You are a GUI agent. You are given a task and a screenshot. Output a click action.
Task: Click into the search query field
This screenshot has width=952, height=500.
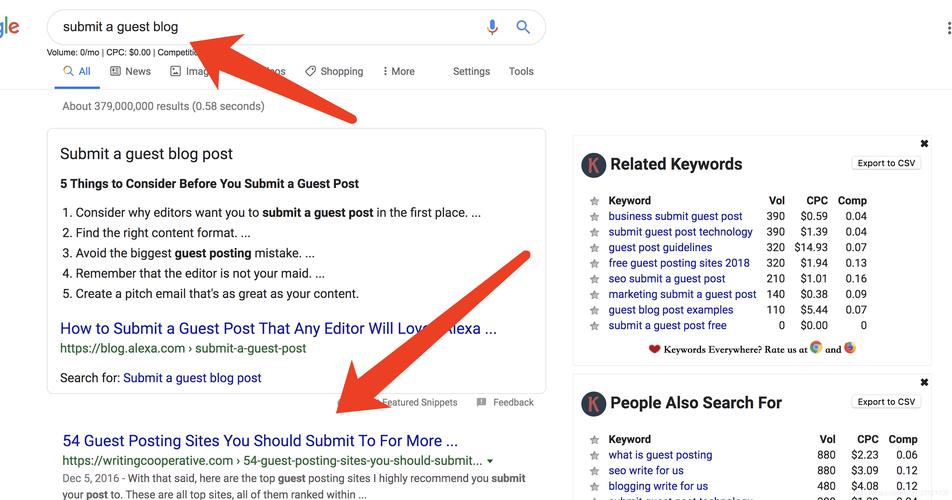pos(260,27)
